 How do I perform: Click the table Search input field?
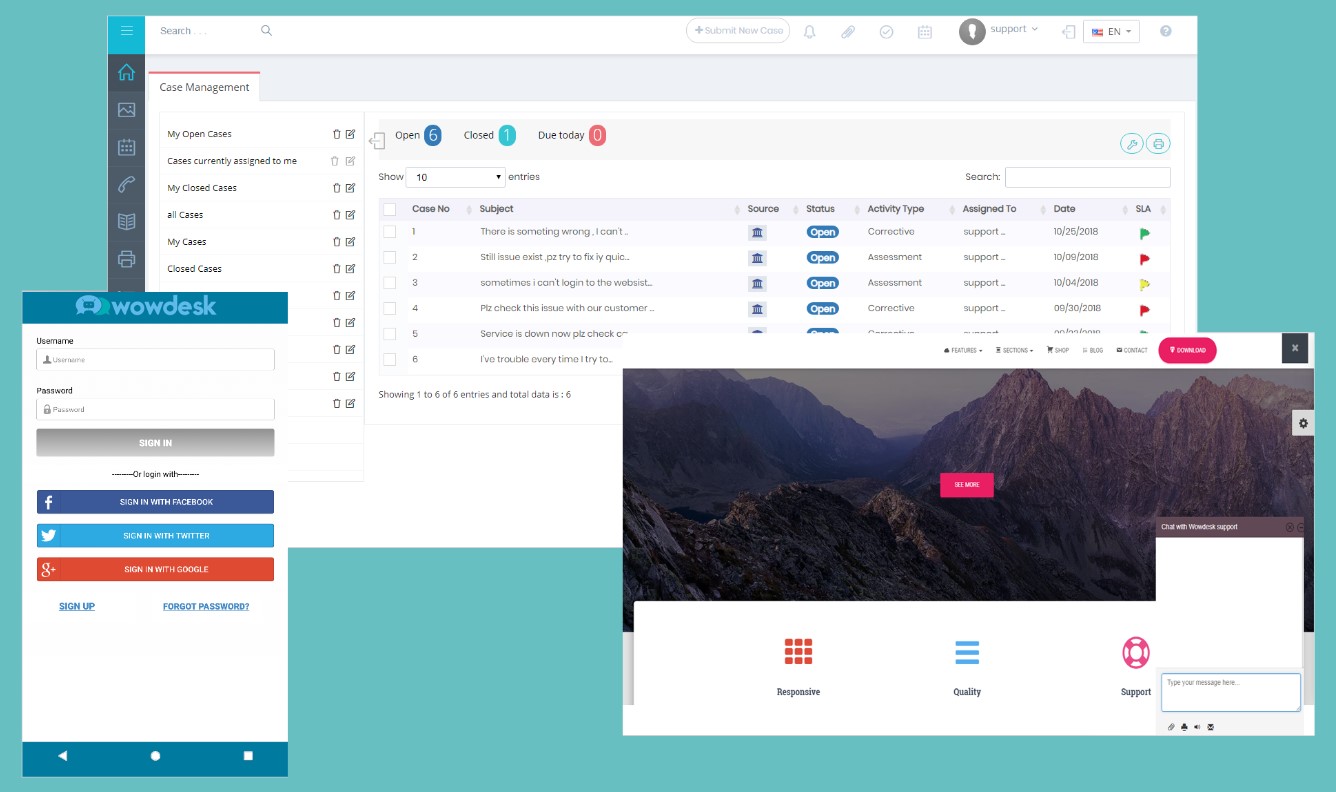tap(1087, 177)
